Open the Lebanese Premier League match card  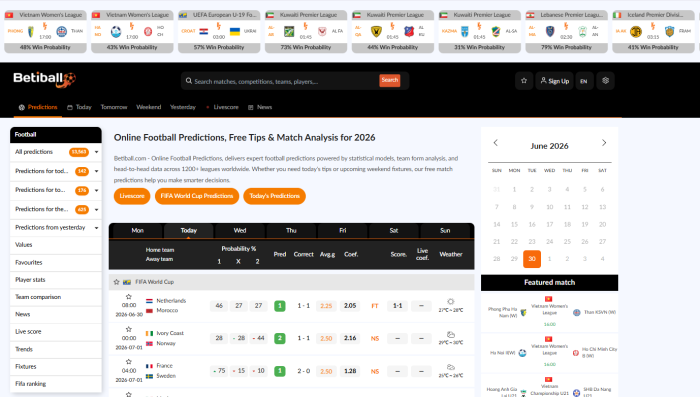click(x=566, y=31)
